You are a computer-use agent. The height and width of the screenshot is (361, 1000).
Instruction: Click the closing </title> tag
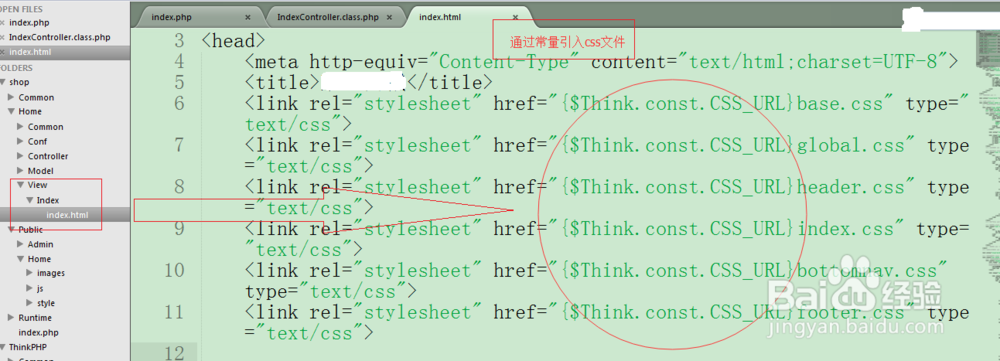450,83
